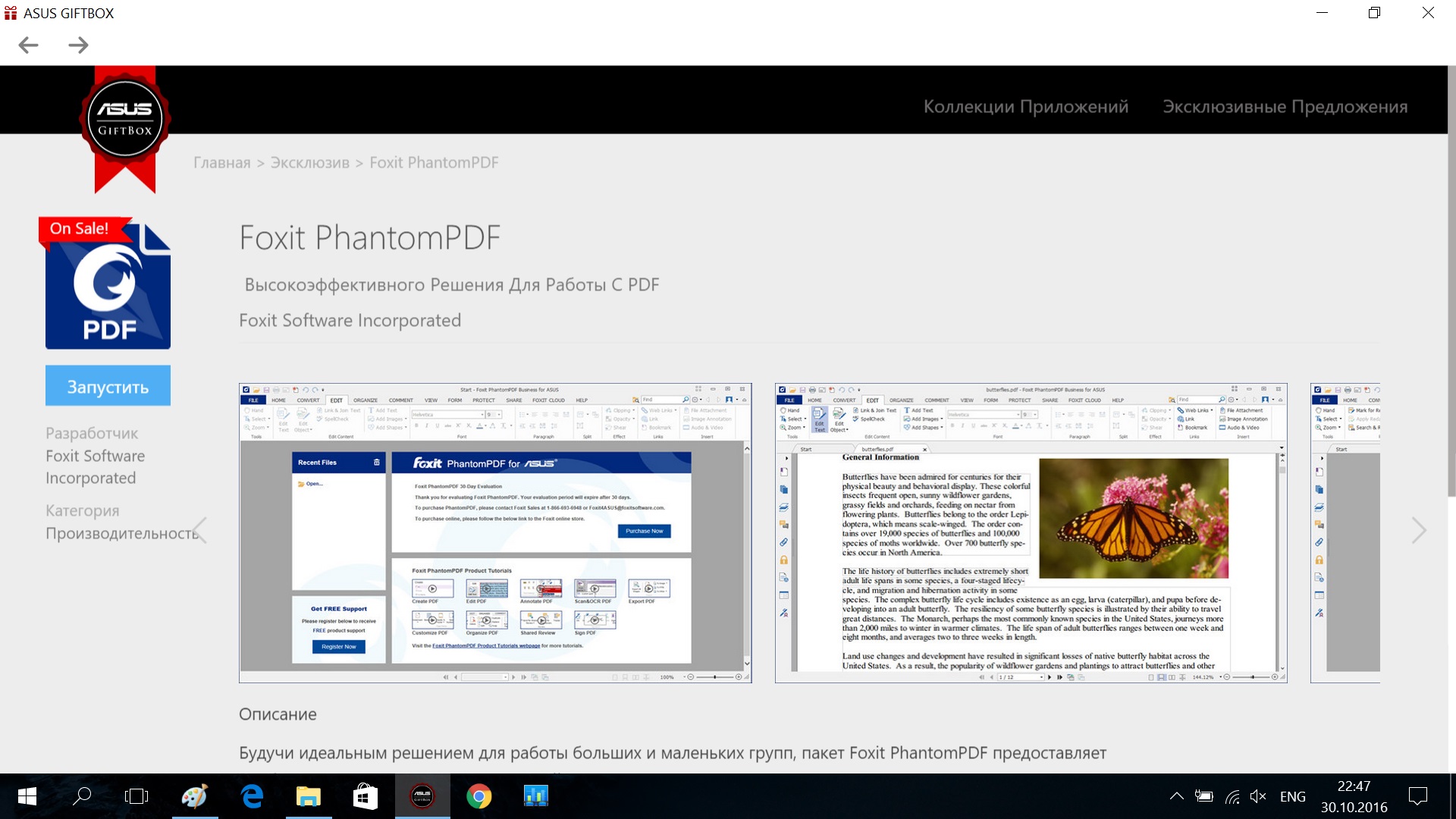Launch Microsoft Edge from taskbar

click(x=252, y=796)
